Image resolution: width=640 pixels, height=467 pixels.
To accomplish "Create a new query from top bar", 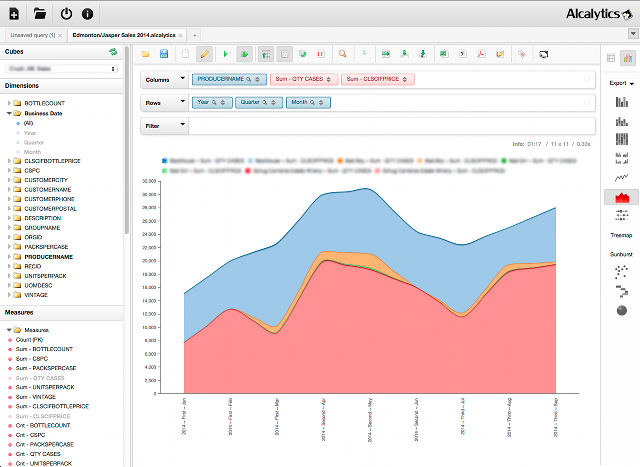I will pyautogui.click(x=14, y=14).
